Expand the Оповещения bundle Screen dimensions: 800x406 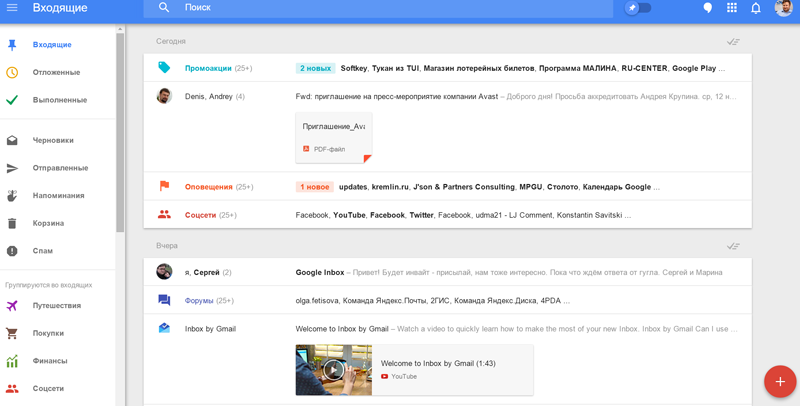(208, 187)
